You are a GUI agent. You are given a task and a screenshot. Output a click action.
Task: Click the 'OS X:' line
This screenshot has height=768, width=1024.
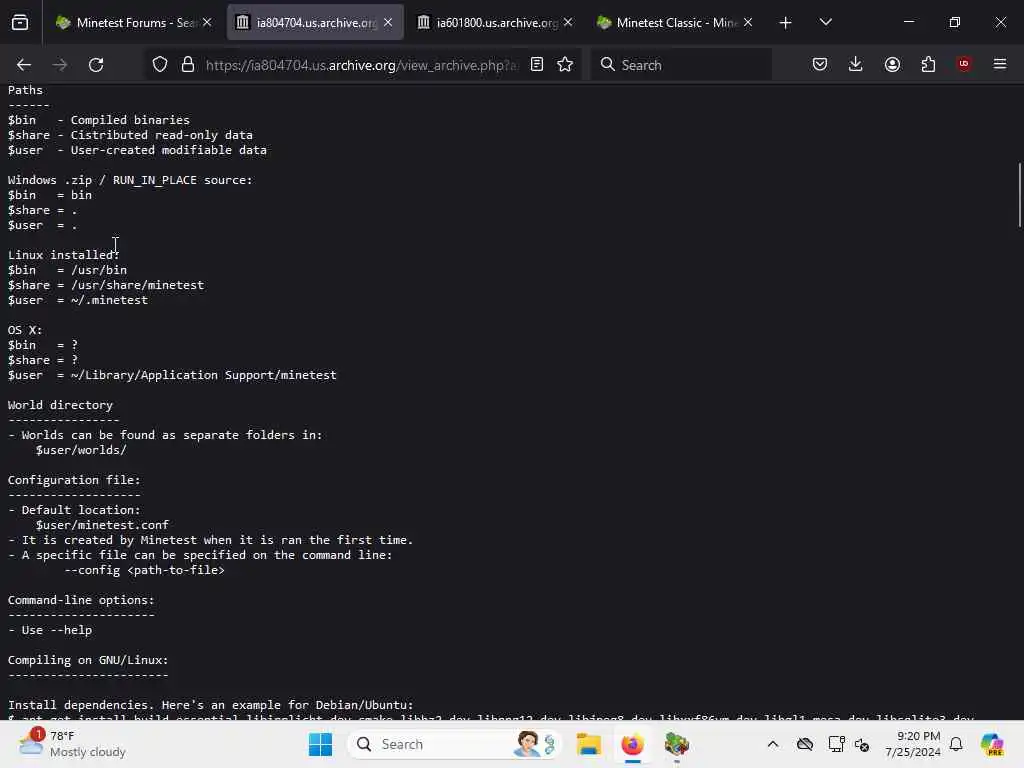(25, 330)
